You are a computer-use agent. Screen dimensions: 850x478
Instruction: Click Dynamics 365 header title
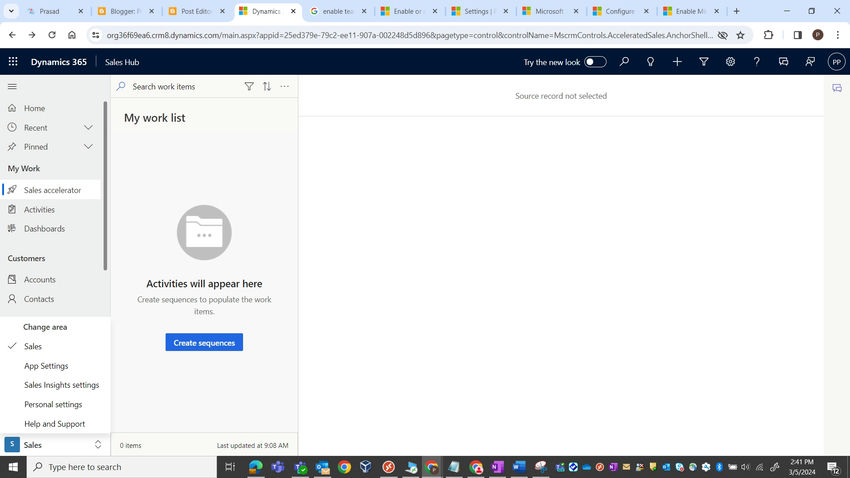point(59,62)
